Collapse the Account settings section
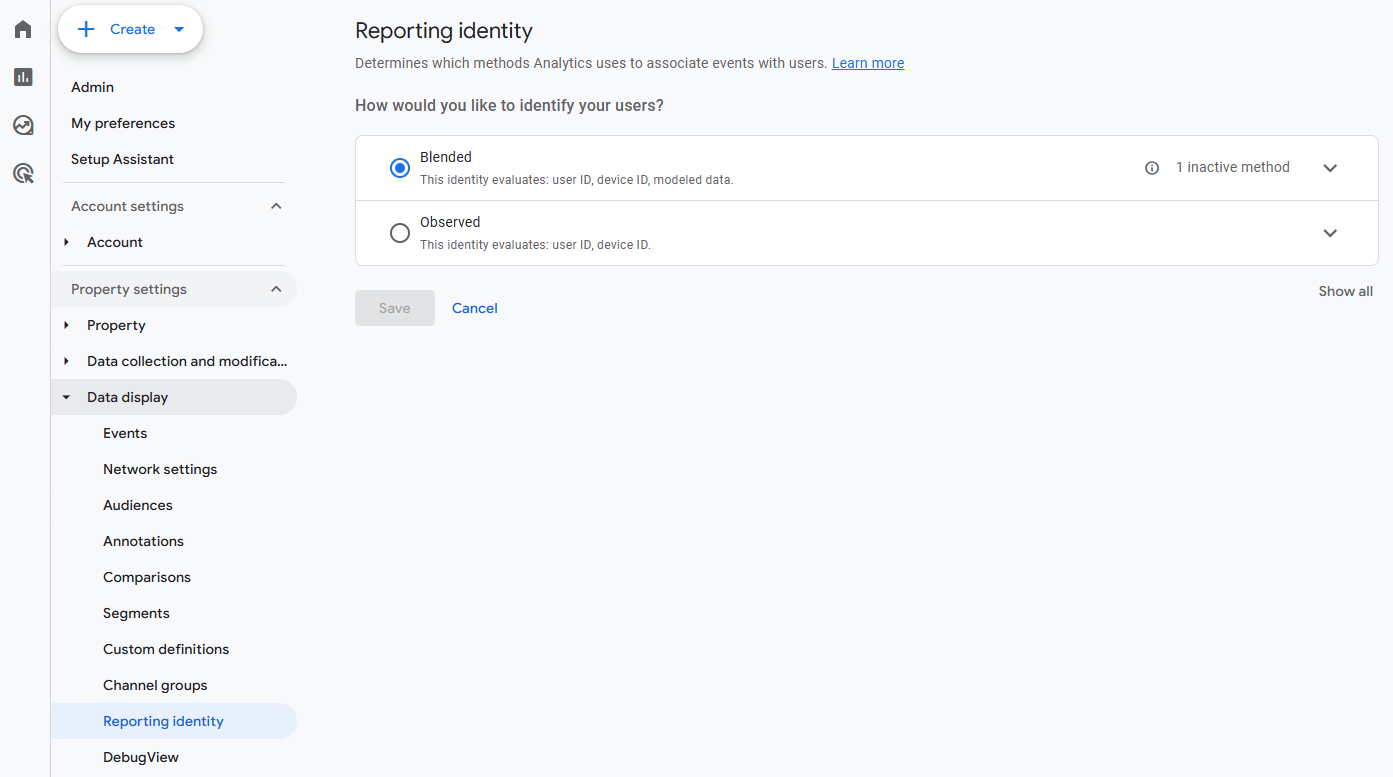The height and width of the screenshot is (777, 1393). tap(277, 206)
